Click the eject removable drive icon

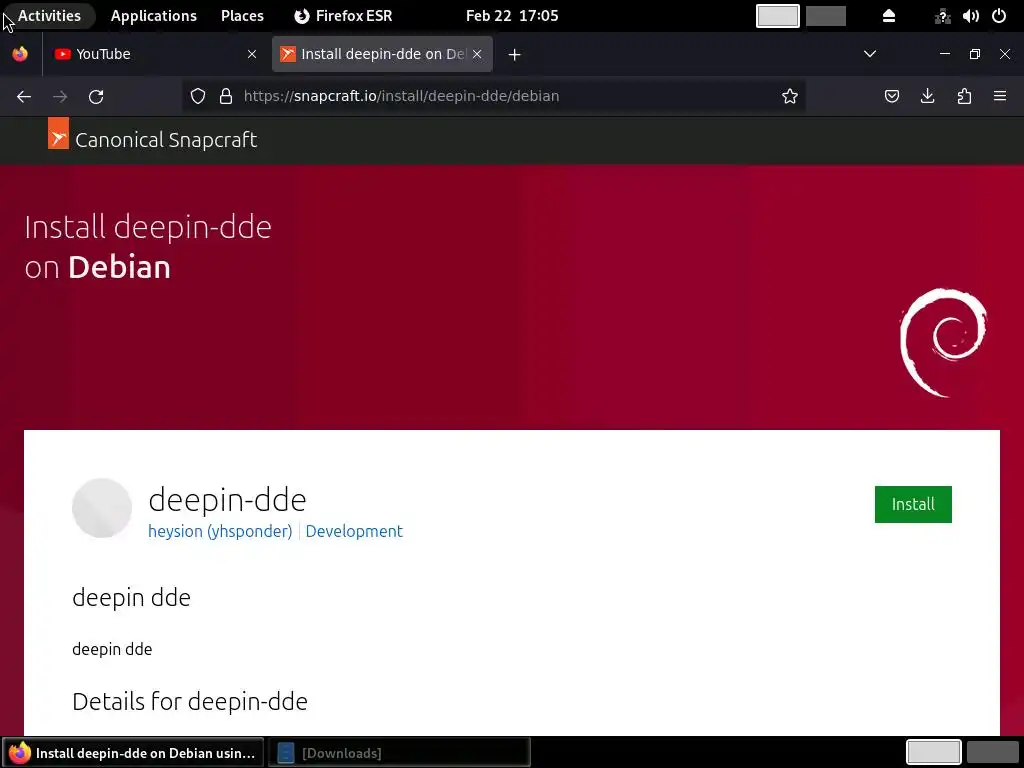click(889, 16)
